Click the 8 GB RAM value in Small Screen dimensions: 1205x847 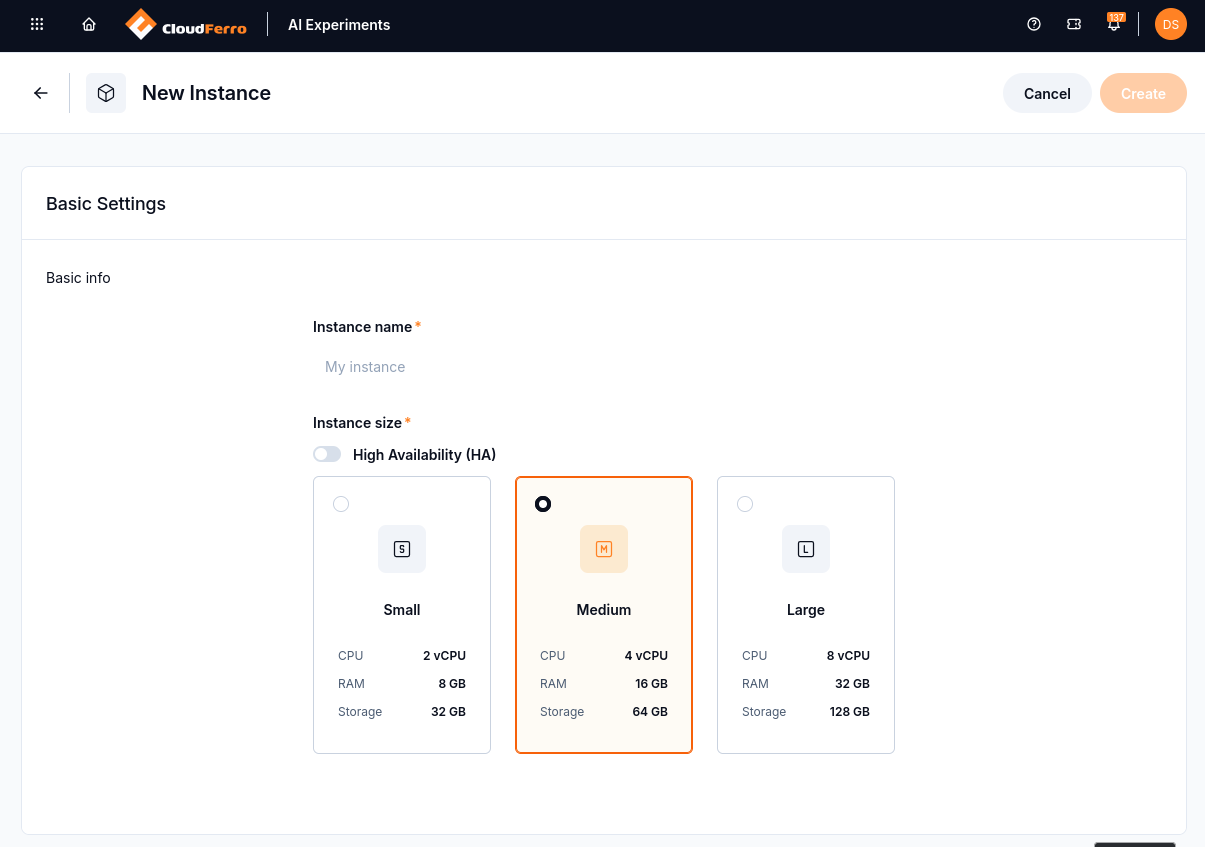(x=452, y=684)
